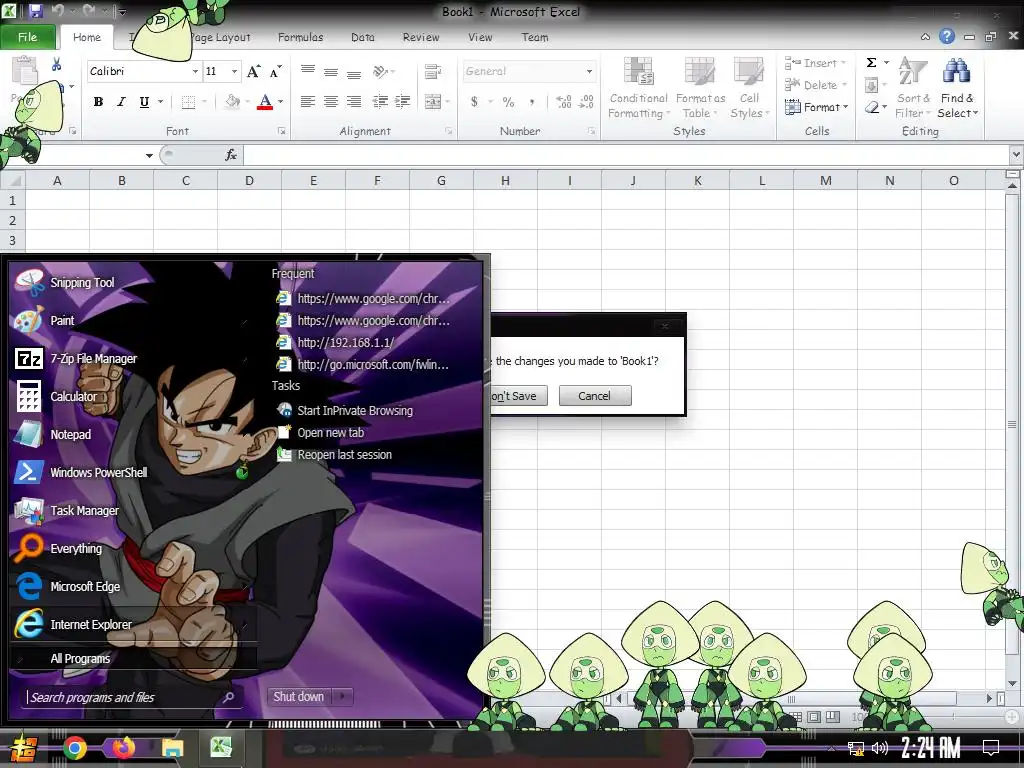Open the Name Box dropdown arrow
This screenshot has width=1024, height=768.
pos(150,155)
